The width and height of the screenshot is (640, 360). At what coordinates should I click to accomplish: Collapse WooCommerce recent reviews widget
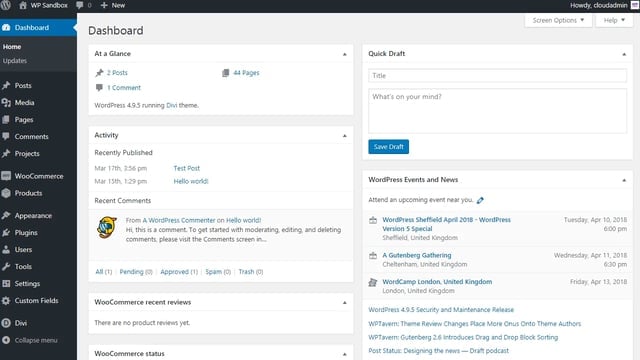tap(345, 303)
